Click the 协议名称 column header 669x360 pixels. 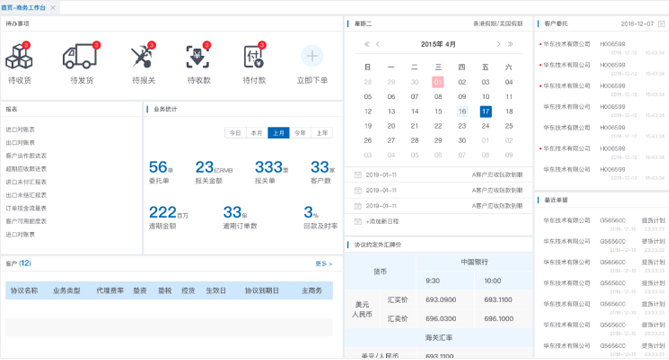tap(24, 290)
